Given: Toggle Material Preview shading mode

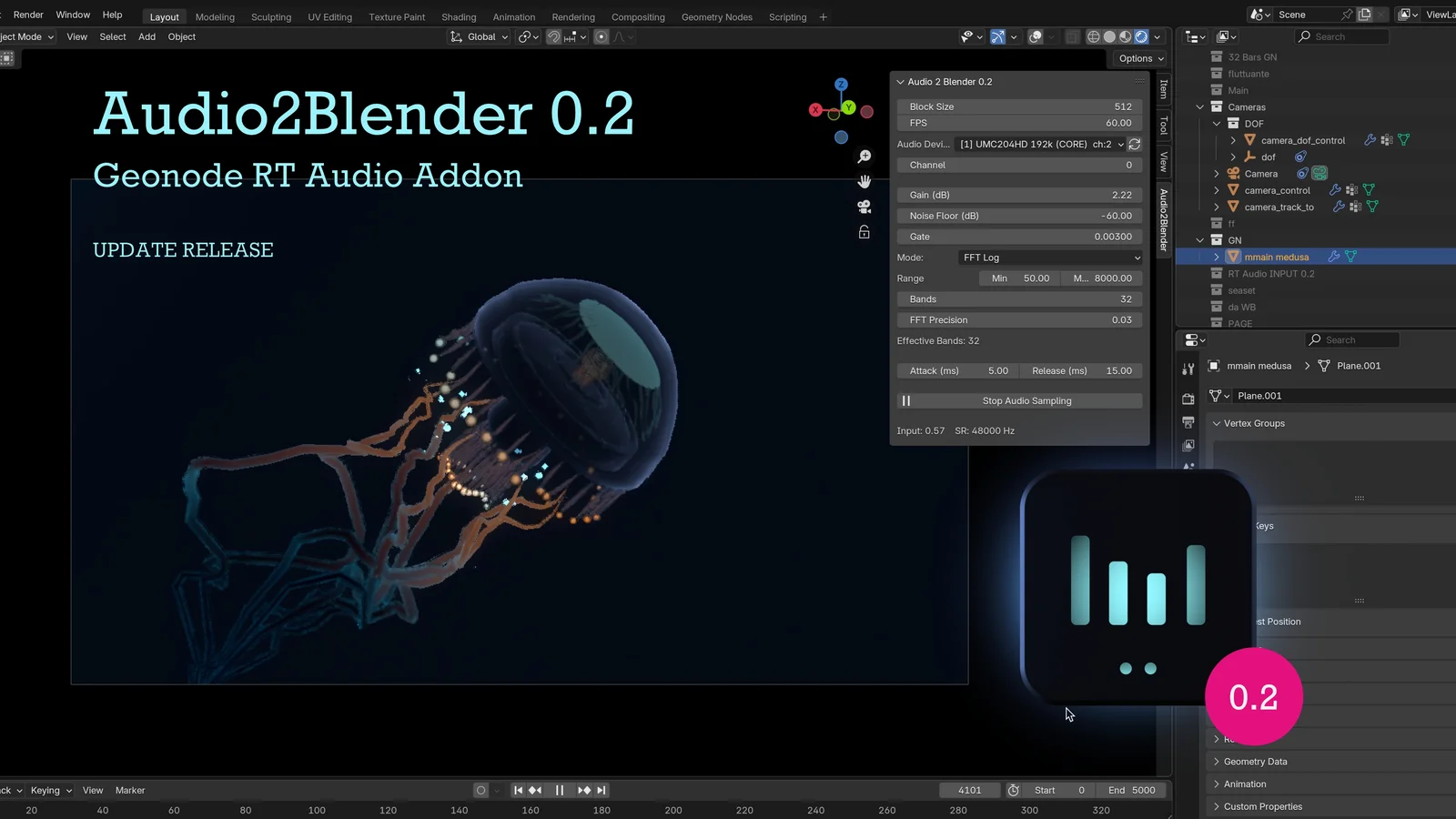Looking at the screenshot, I should coord(1125,36).
